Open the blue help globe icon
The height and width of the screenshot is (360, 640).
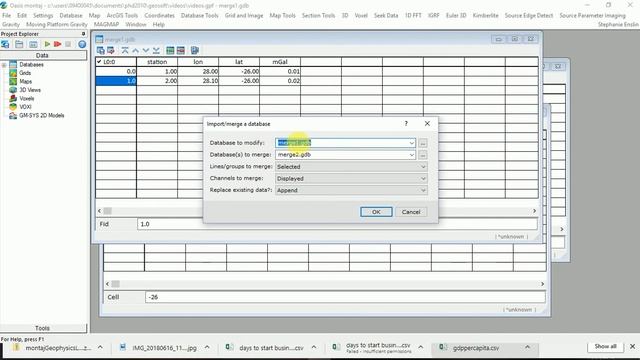pyautogui.click(x=82, y=44)
